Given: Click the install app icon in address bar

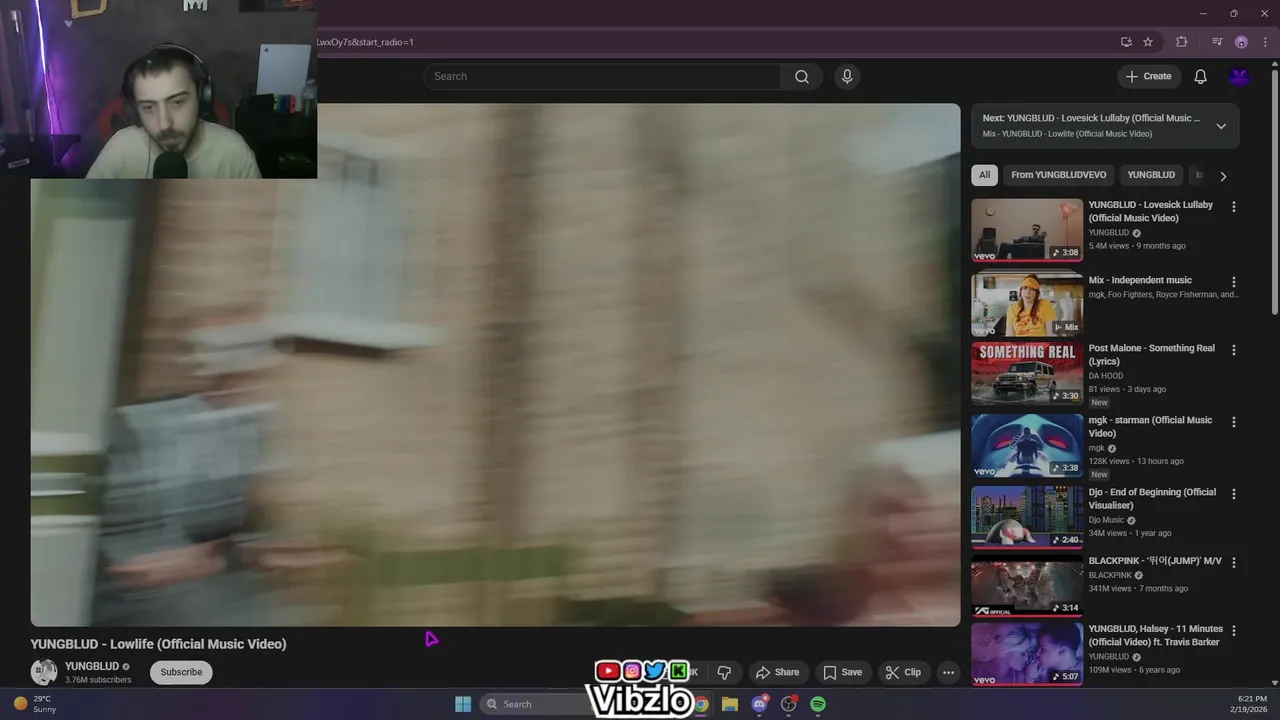Looking at the screenshot, I should pos(1126,42).
